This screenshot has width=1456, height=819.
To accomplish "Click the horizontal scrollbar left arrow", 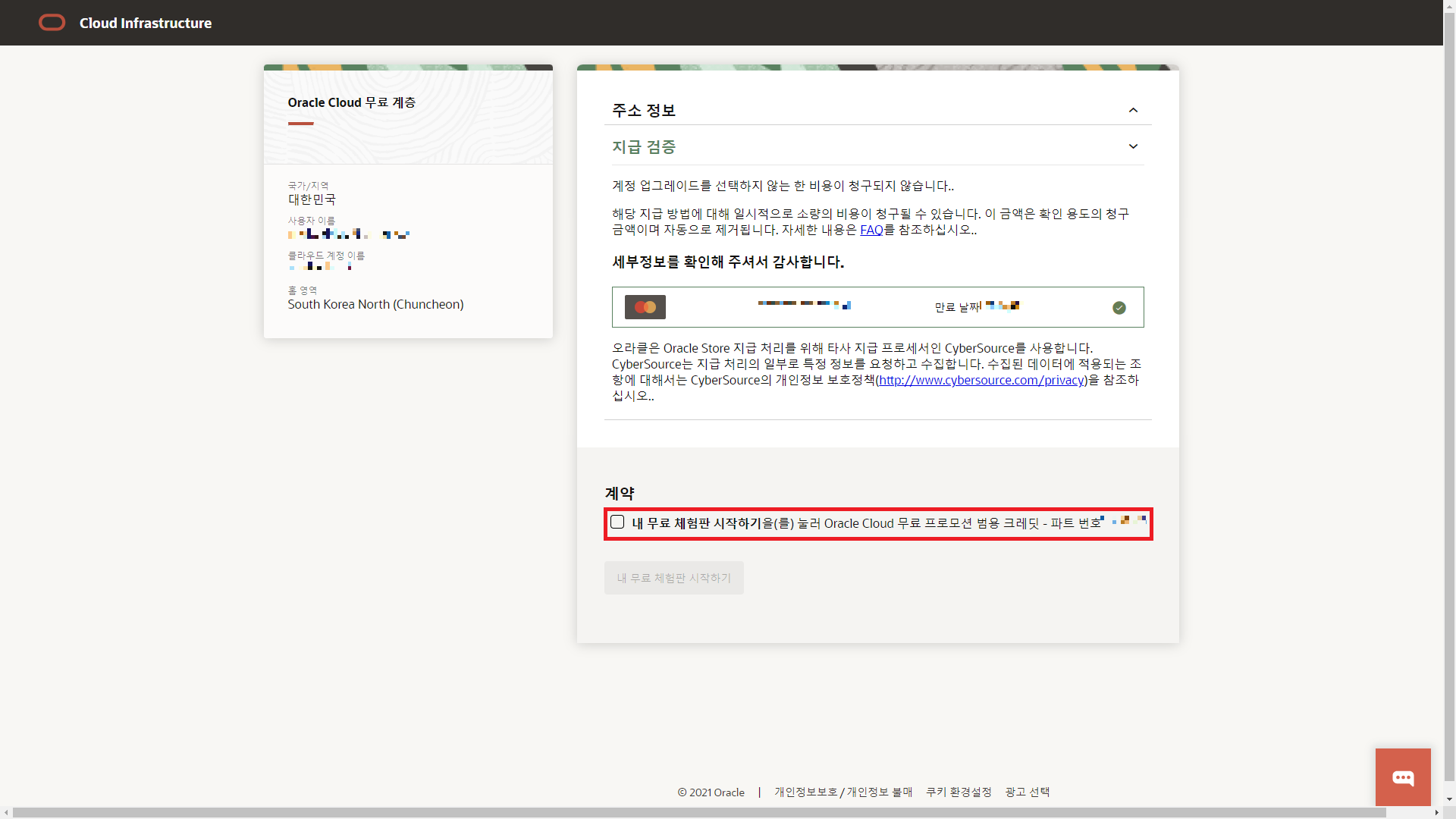I will 6,812.
